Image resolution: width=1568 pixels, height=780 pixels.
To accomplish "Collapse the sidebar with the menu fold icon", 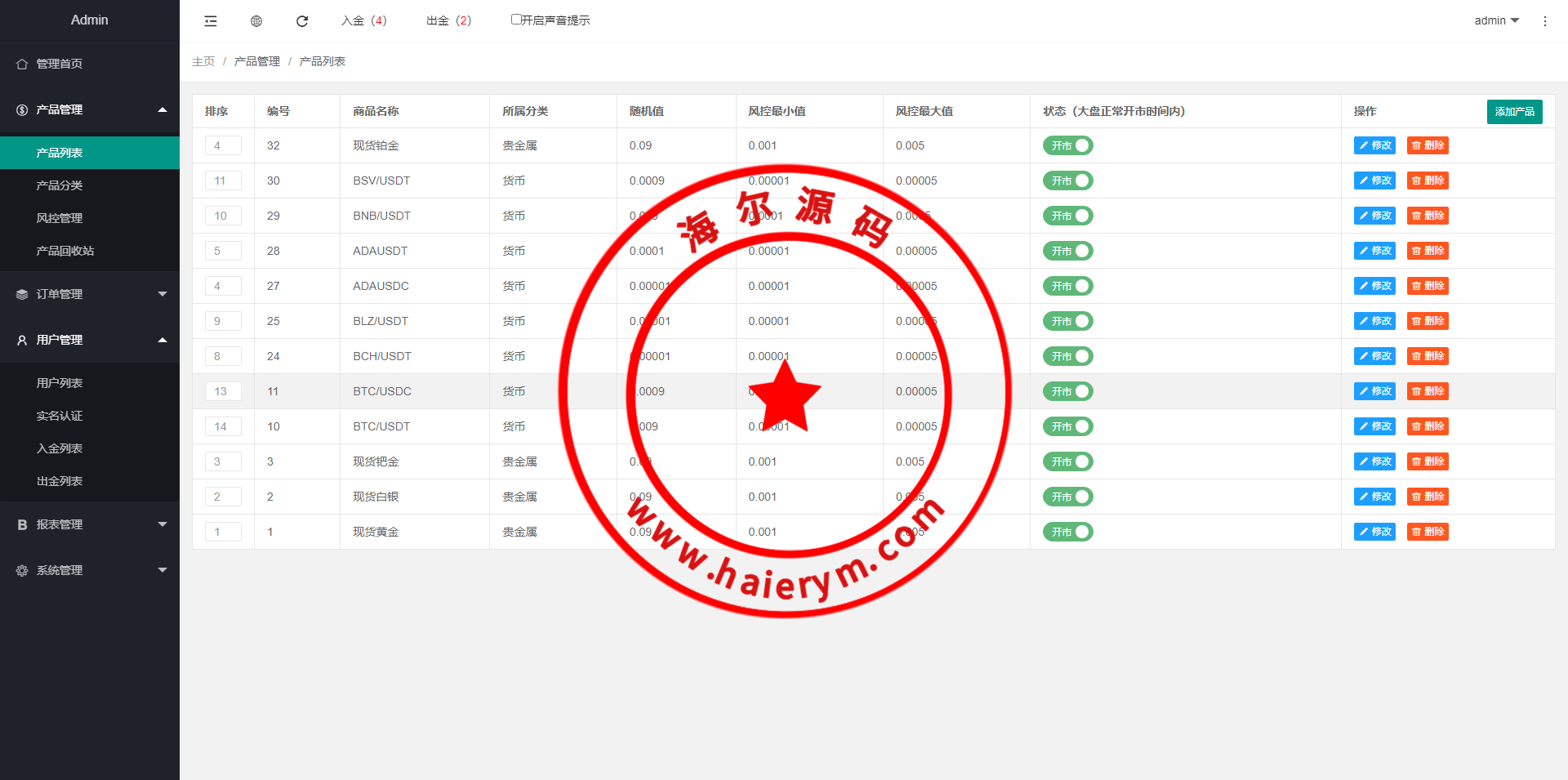I will 211,21.
